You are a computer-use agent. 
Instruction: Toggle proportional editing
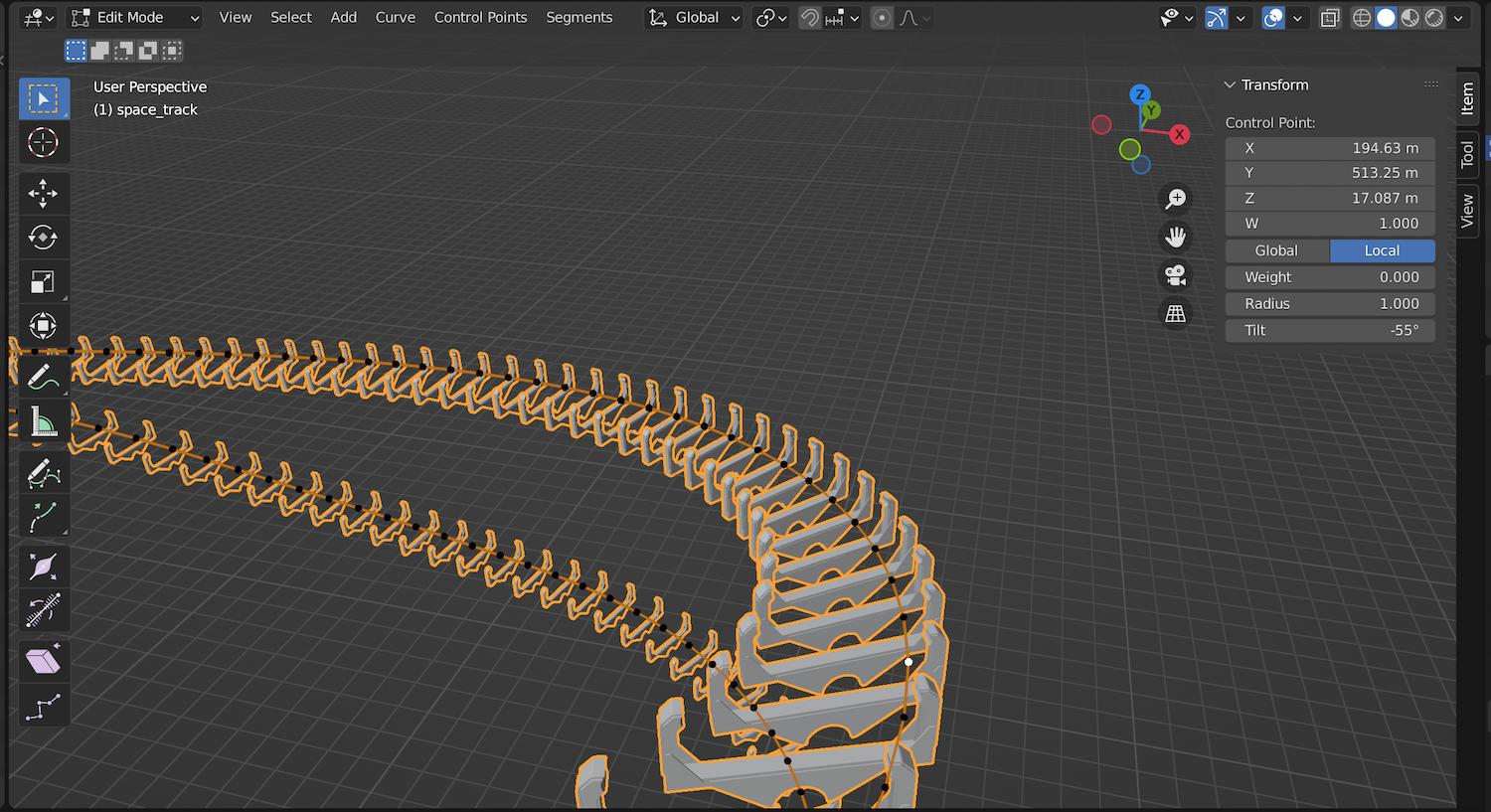click(x=882, y=18)
